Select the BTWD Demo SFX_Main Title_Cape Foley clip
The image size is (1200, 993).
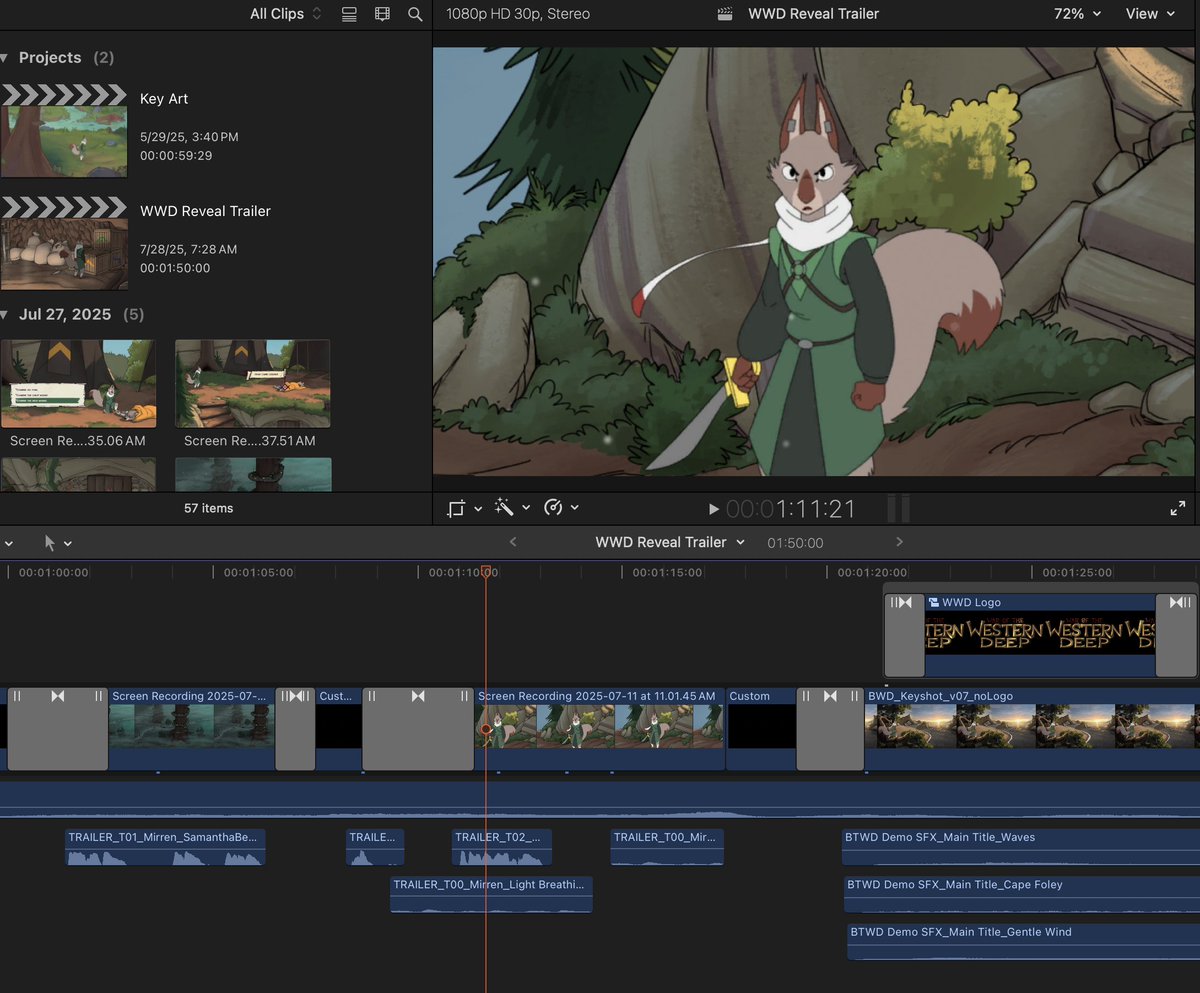[x=1021, y=894]
